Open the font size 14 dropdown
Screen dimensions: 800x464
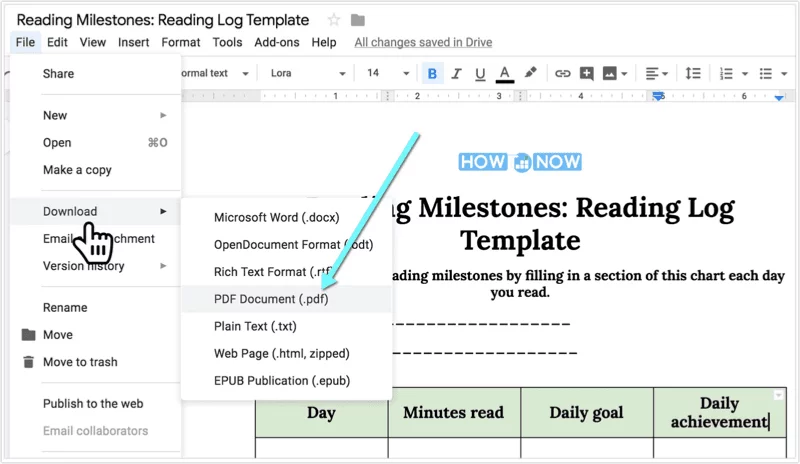(388, 74)
